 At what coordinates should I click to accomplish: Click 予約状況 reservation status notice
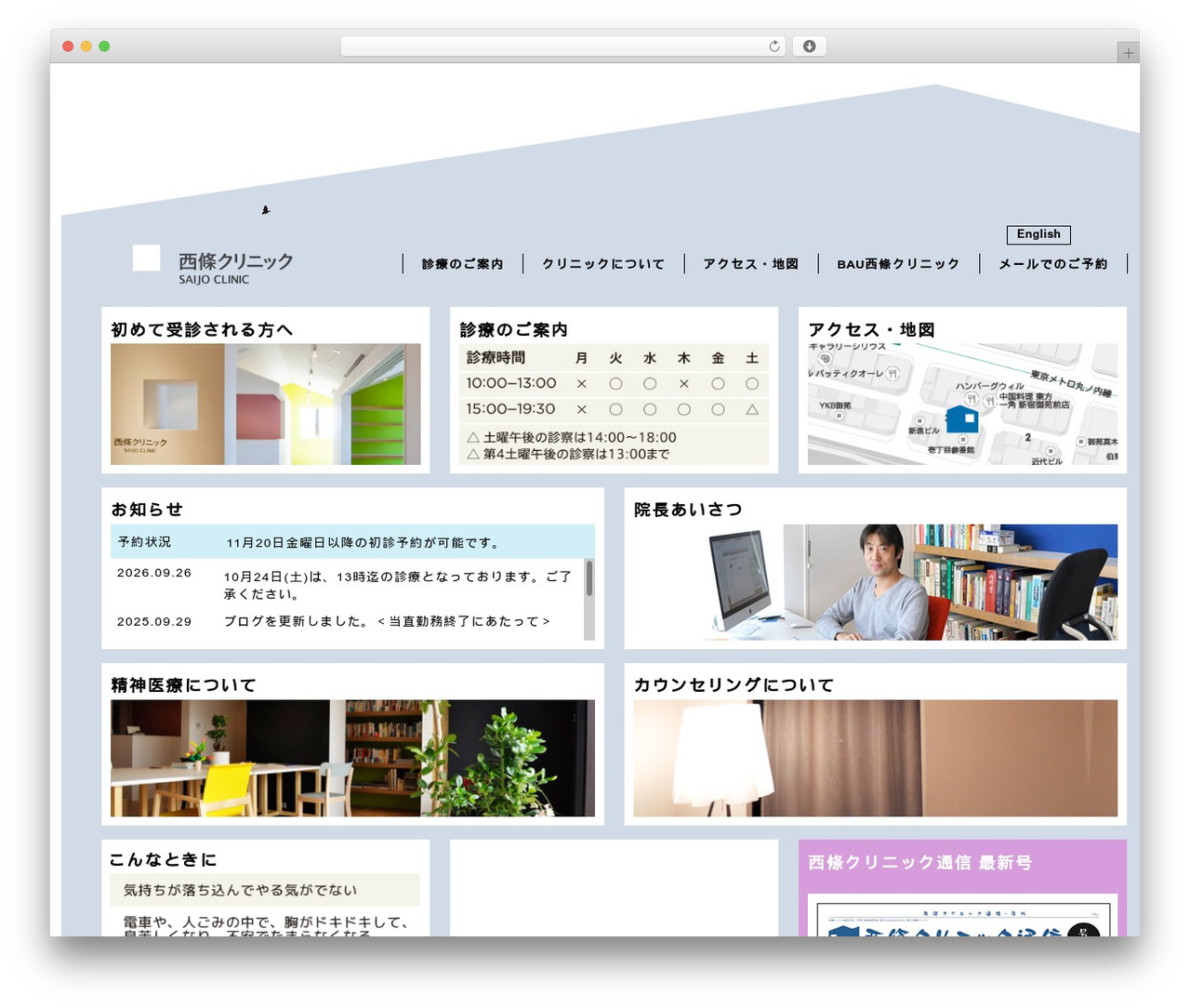click(x=352, y=541)
